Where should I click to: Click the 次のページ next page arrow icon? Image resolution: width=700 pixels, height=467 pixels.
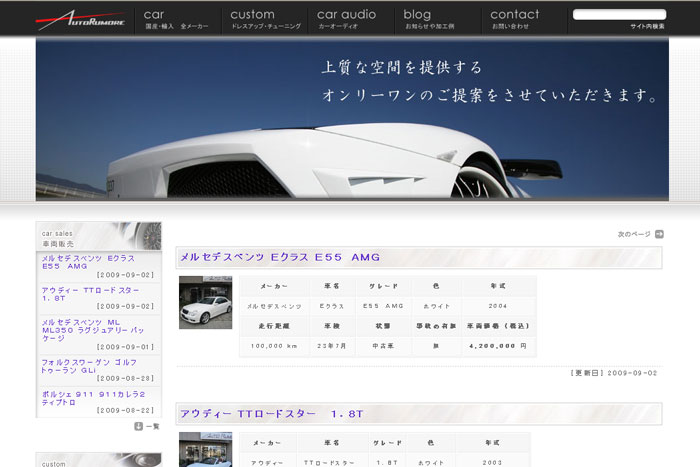pyautogui.click(x=659, y=234)
